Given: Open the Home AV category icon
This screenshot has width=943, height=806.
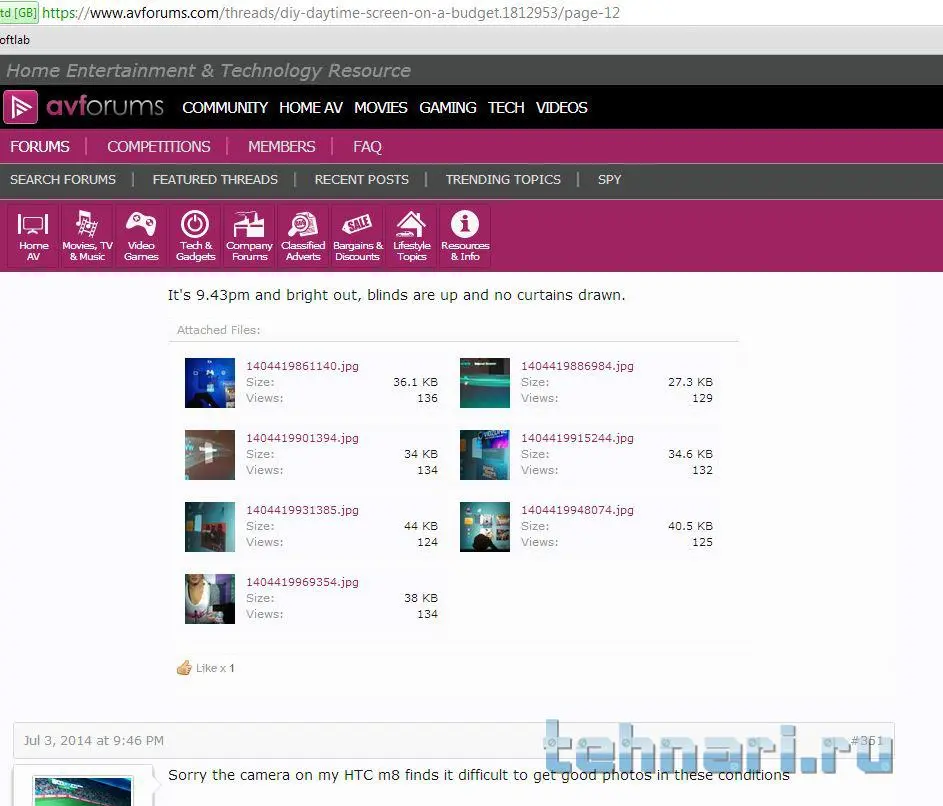Looking at the screenshot, I should [x=33, y=236].
